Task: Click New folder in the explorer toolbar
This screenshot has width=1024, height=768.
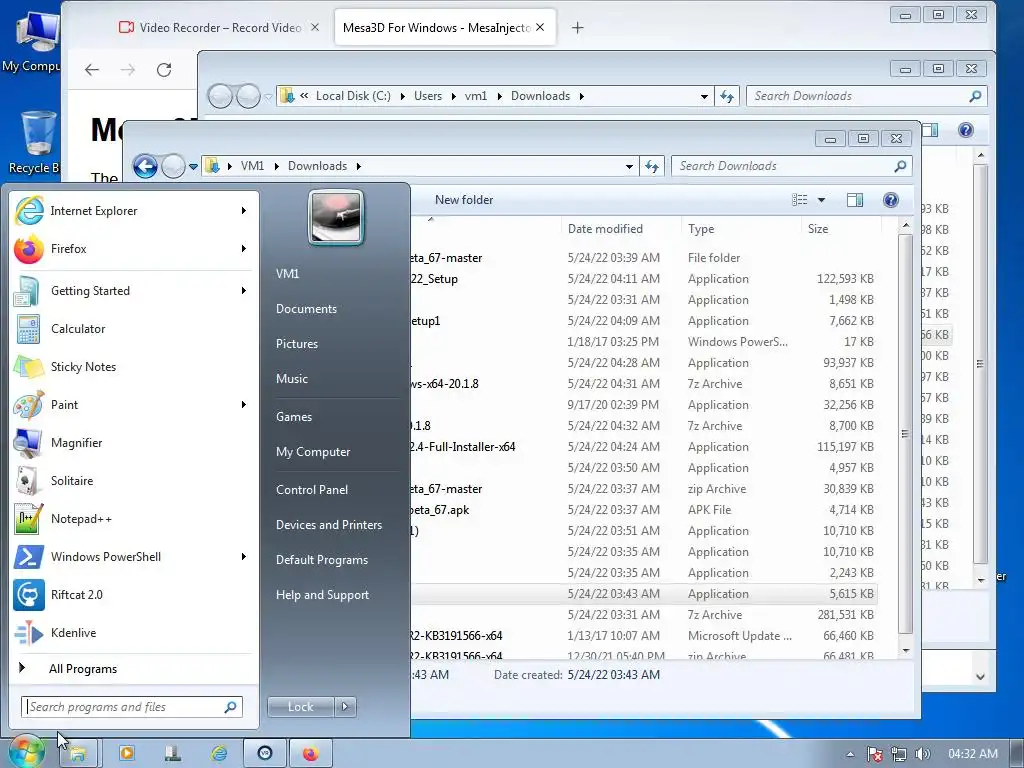Action: pyautogui.click(x=464, y=200)
